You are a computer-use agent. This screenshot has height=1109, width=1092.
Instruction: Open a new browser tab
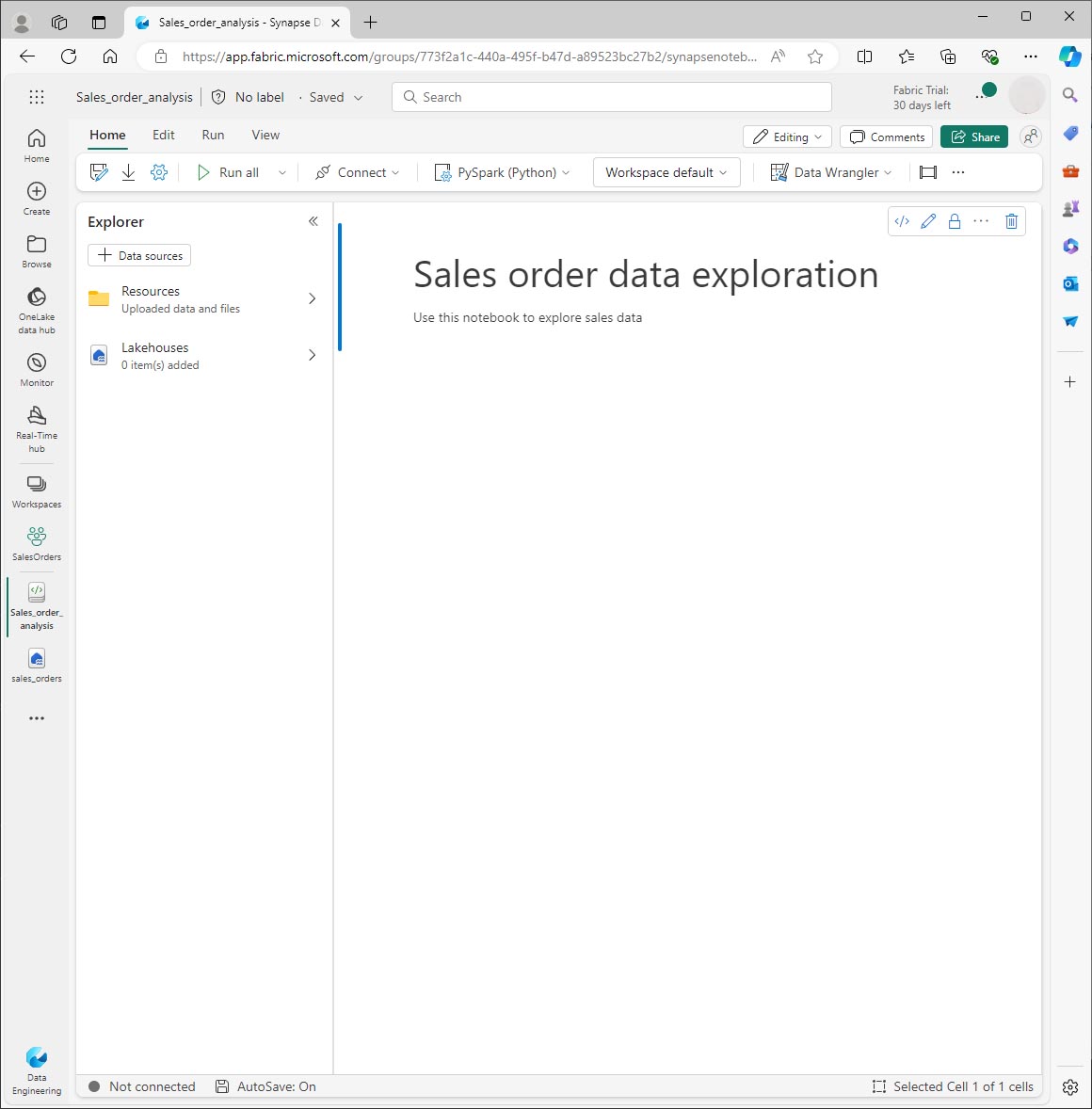point(370,23)
